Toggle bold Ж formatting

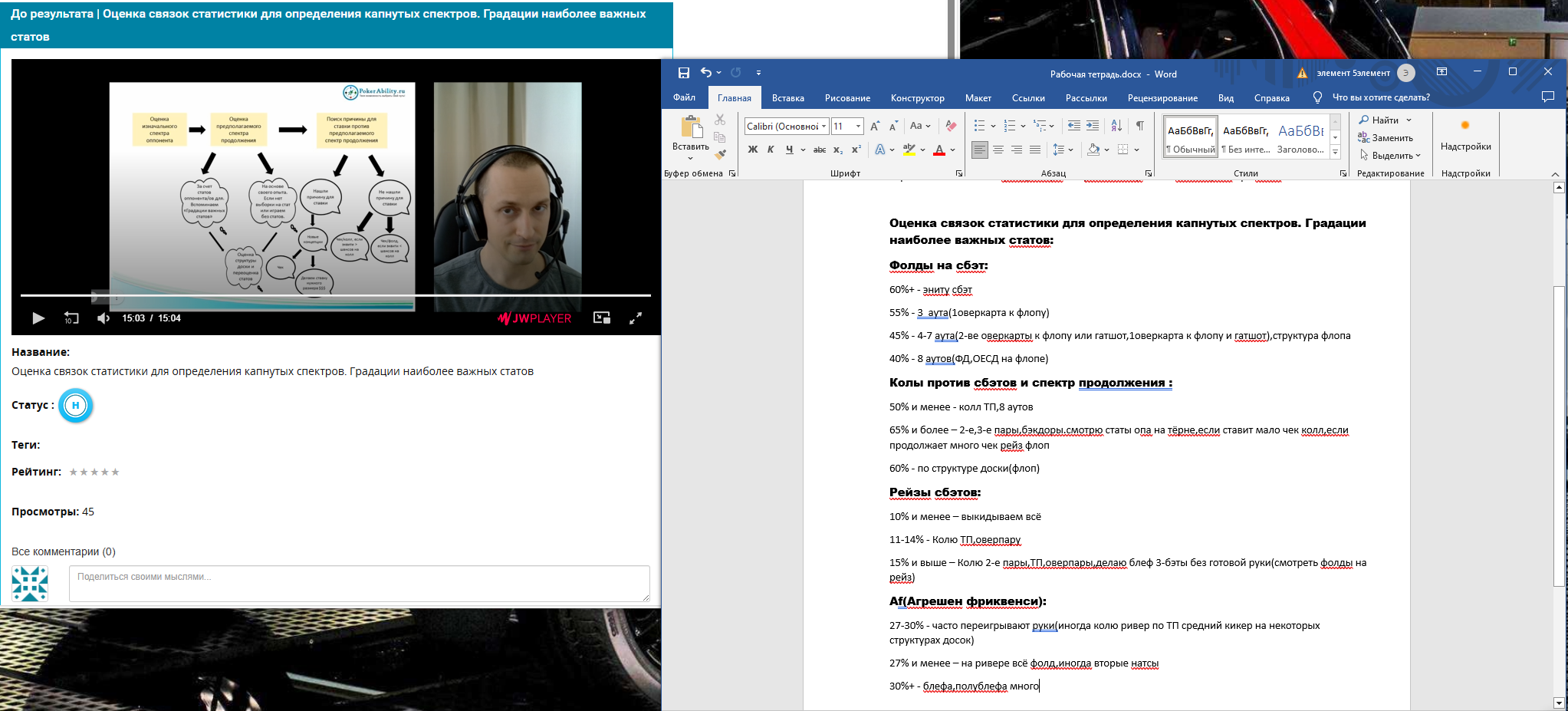click(753, 150)
